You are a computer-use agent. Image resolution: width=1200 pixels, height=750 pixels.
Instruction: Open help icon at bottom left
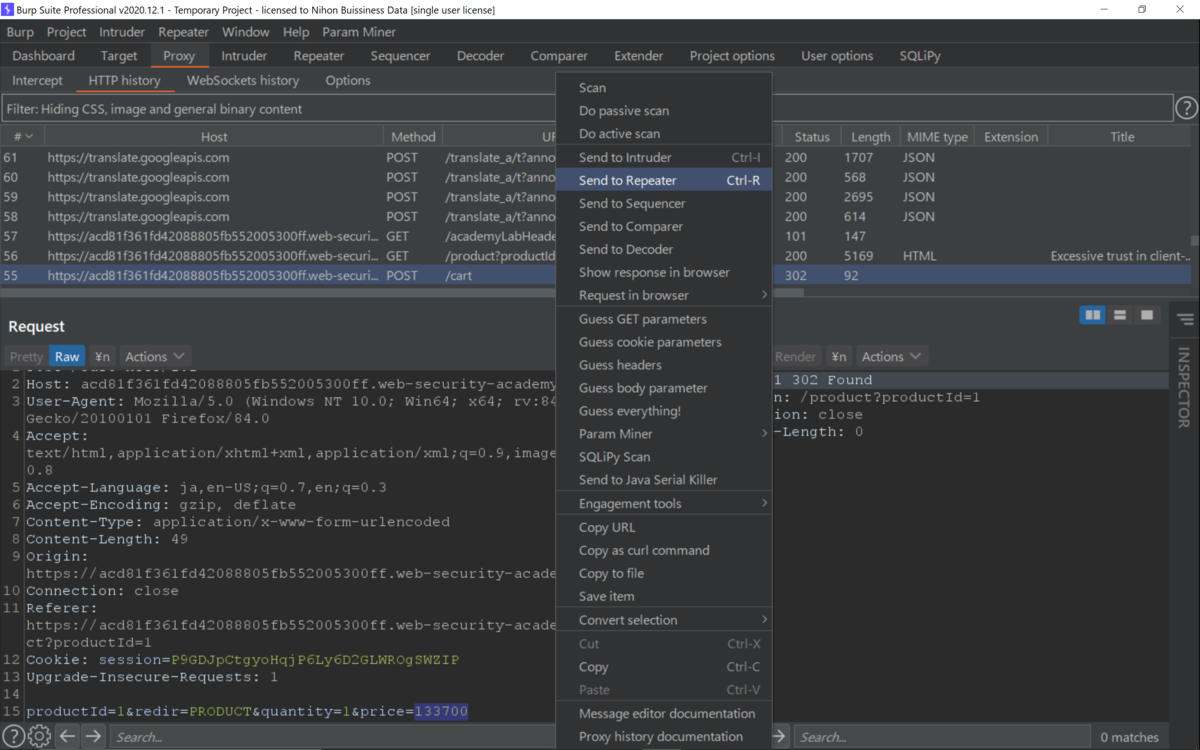coord(13,737)
